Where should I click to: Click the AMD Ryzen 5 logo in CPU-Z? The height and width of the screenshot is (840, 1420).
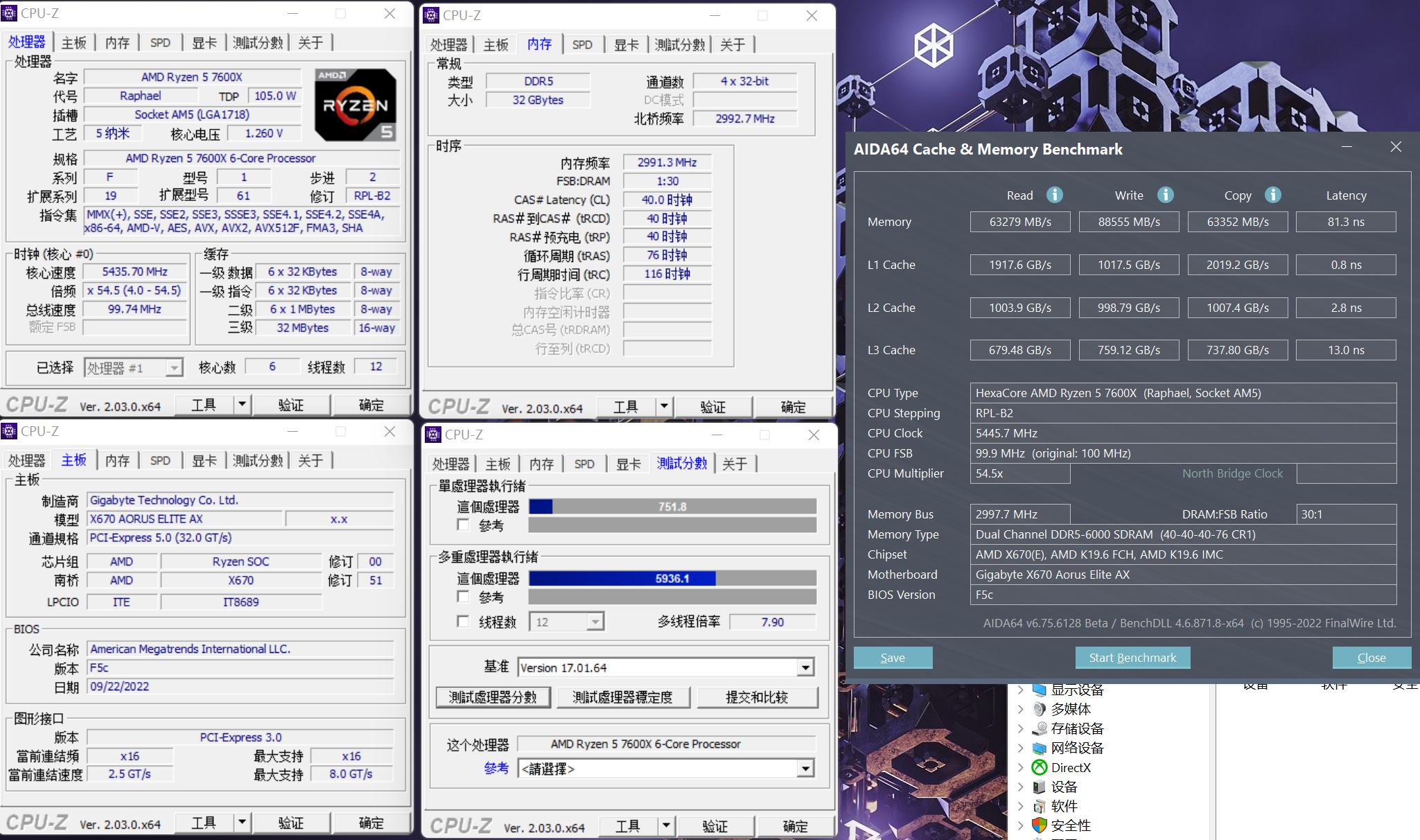tap(355, 104)
